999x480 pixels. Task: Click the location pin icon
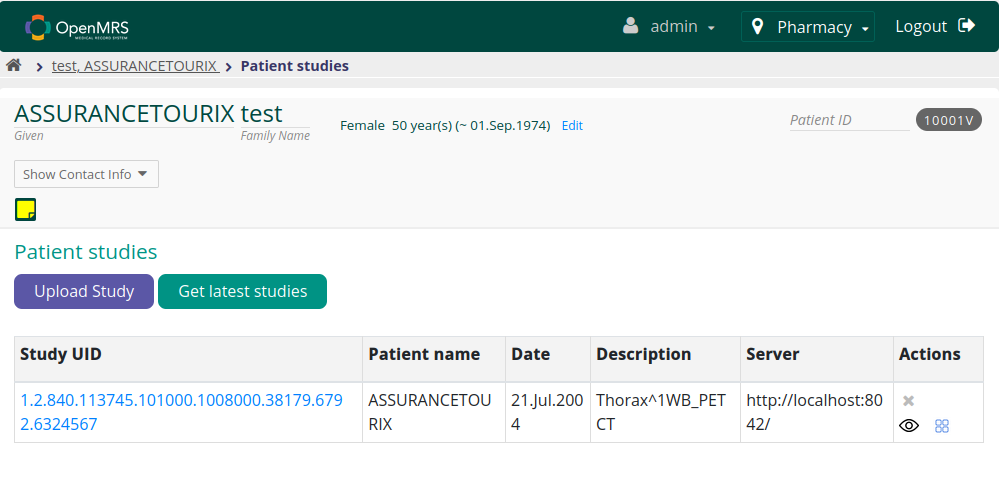point(758,27)
